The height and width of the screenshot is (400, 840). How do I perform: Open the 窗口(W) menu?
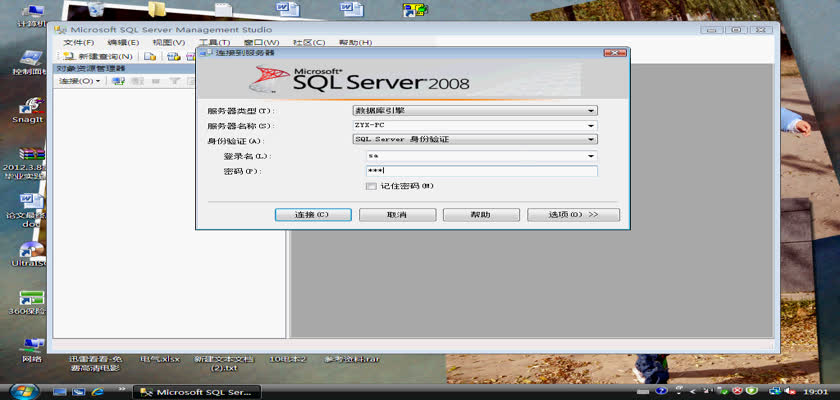[x=261, y=42]
